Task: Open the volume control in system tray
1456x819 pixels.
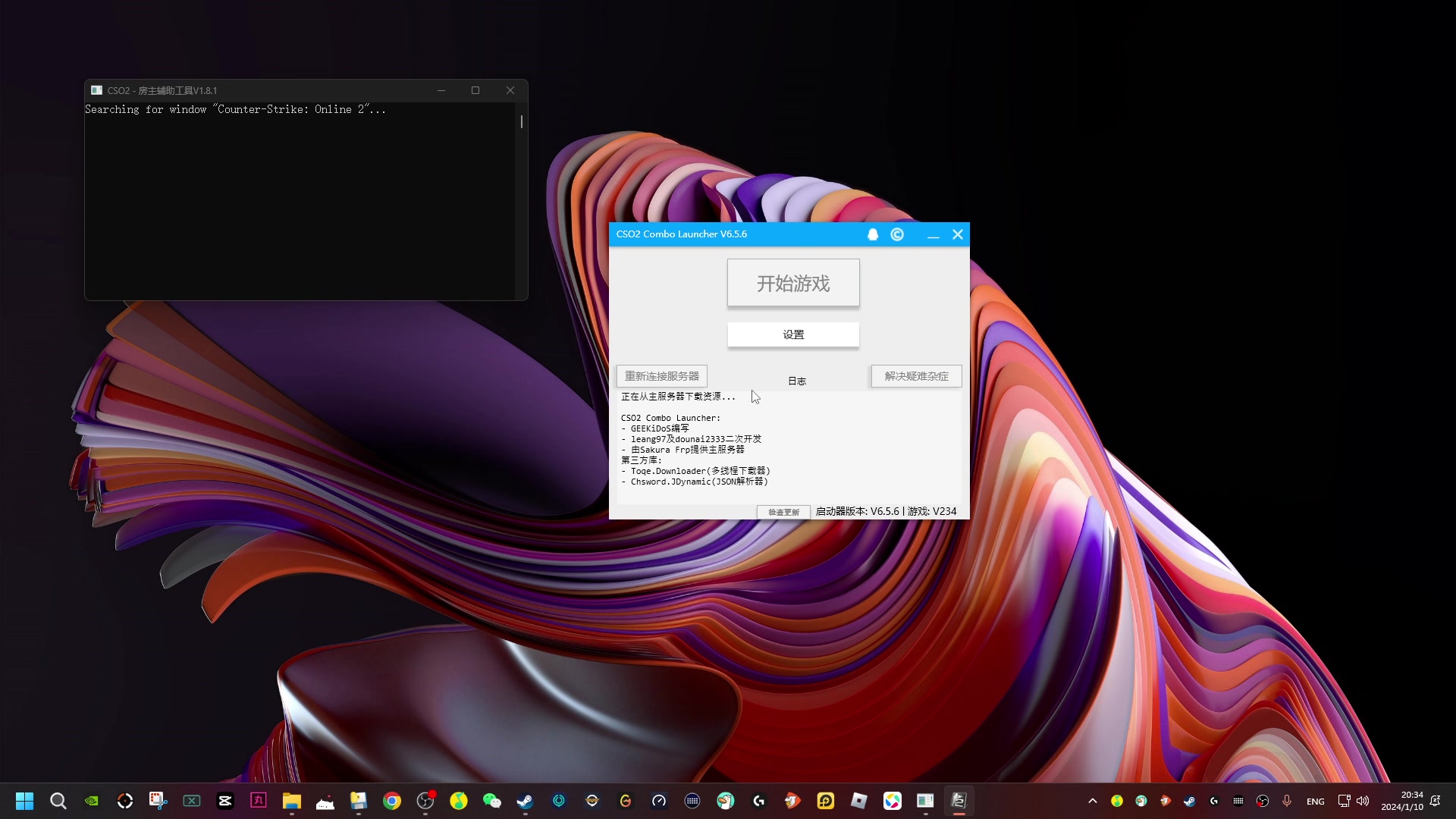Action: click(1363, 801)
